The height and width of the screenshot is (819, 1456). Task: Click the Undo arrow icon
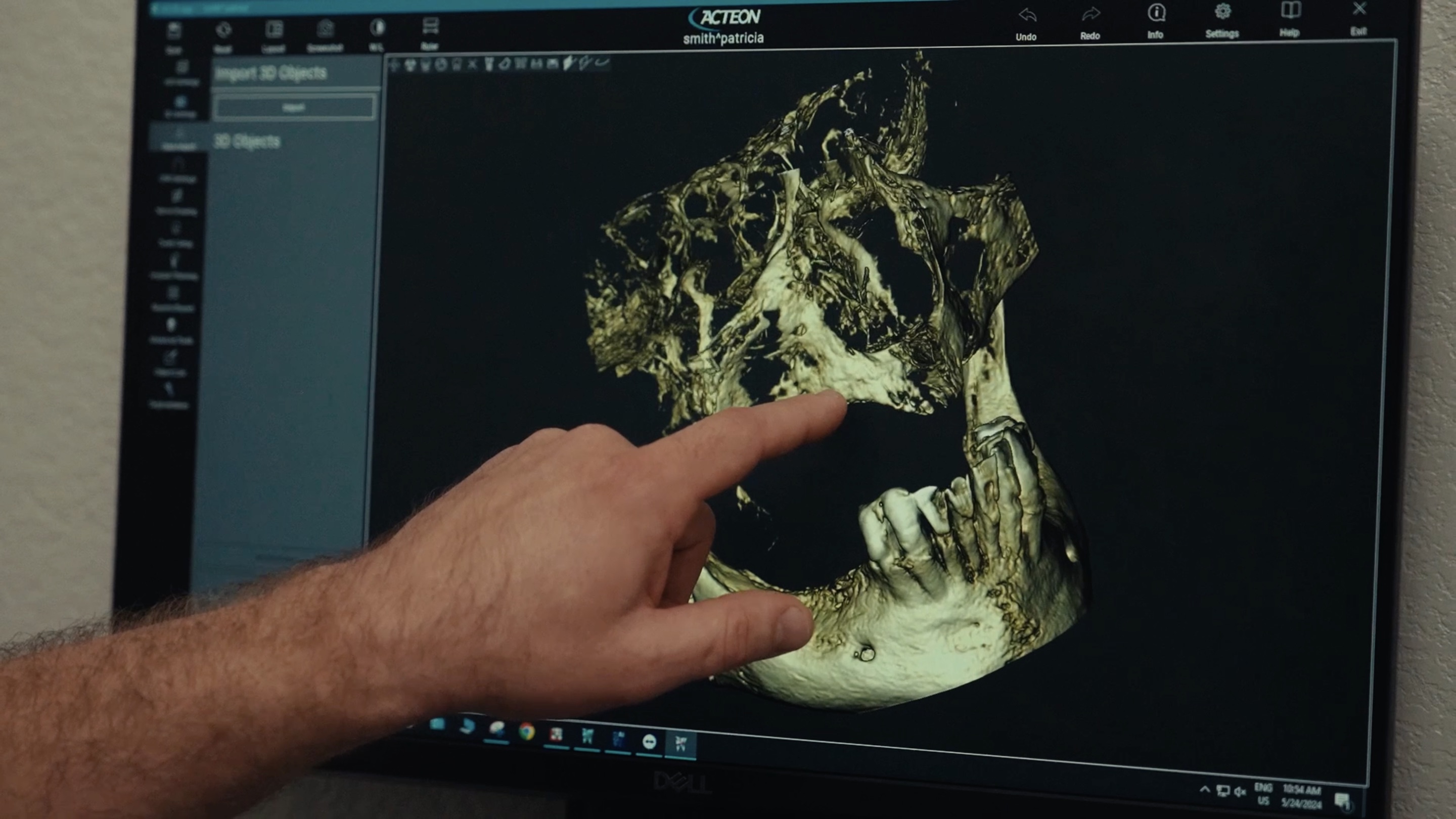click(1027, 16)
